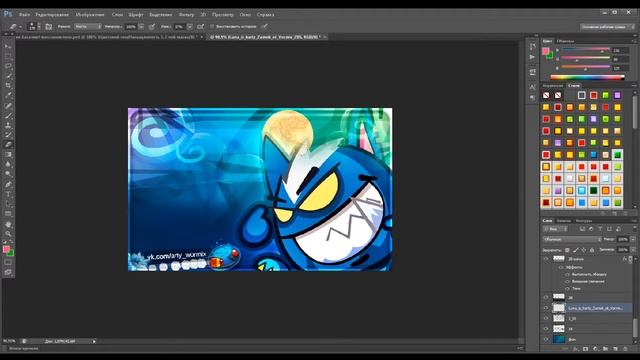Lock transparent pixels of layer

[x=567, y=250]
